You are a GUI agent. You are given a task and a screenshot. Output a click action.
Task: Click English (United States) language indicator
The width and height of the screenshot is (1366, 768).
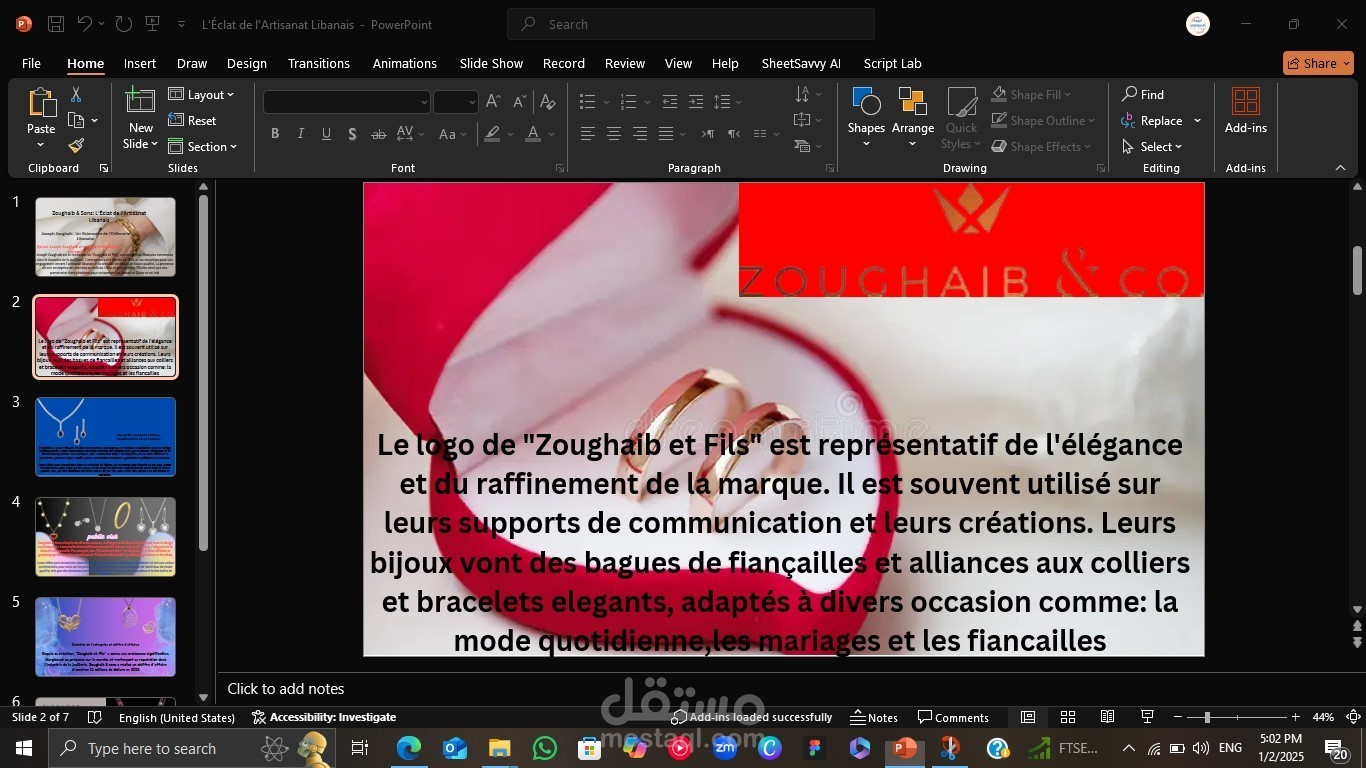click(x=177, y=717)
